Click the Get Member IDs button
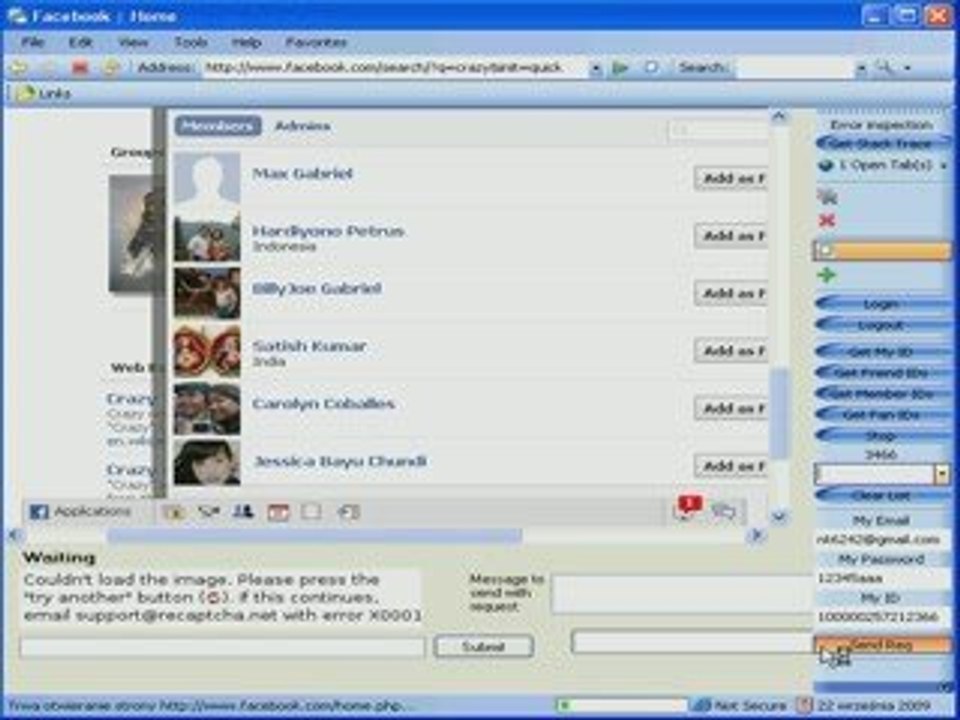The height and width of the screenshot is (720, 960). [883, 394]
